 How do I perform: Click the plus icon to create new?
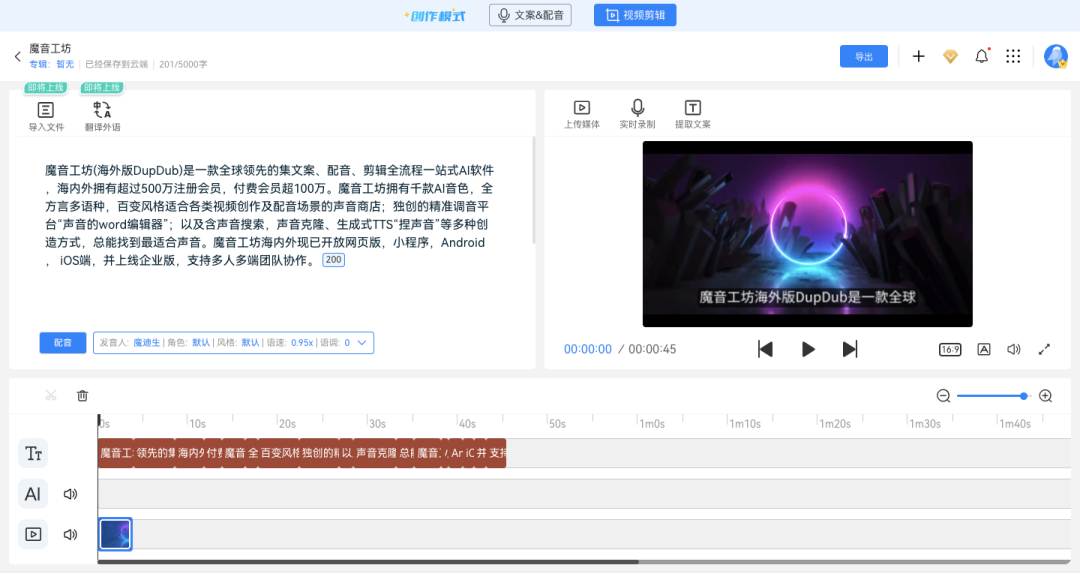(x=918, y=57)
